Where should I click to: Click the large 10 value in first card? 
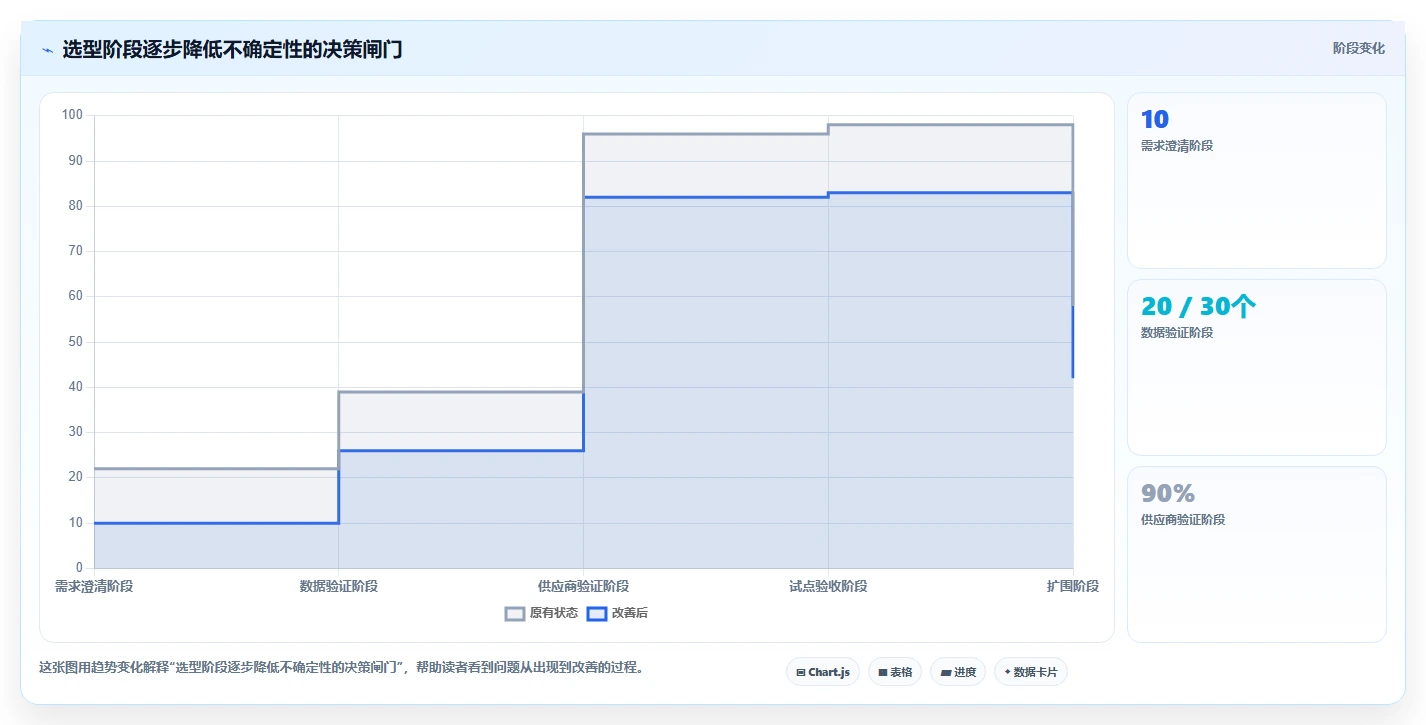coord(1155,120)
